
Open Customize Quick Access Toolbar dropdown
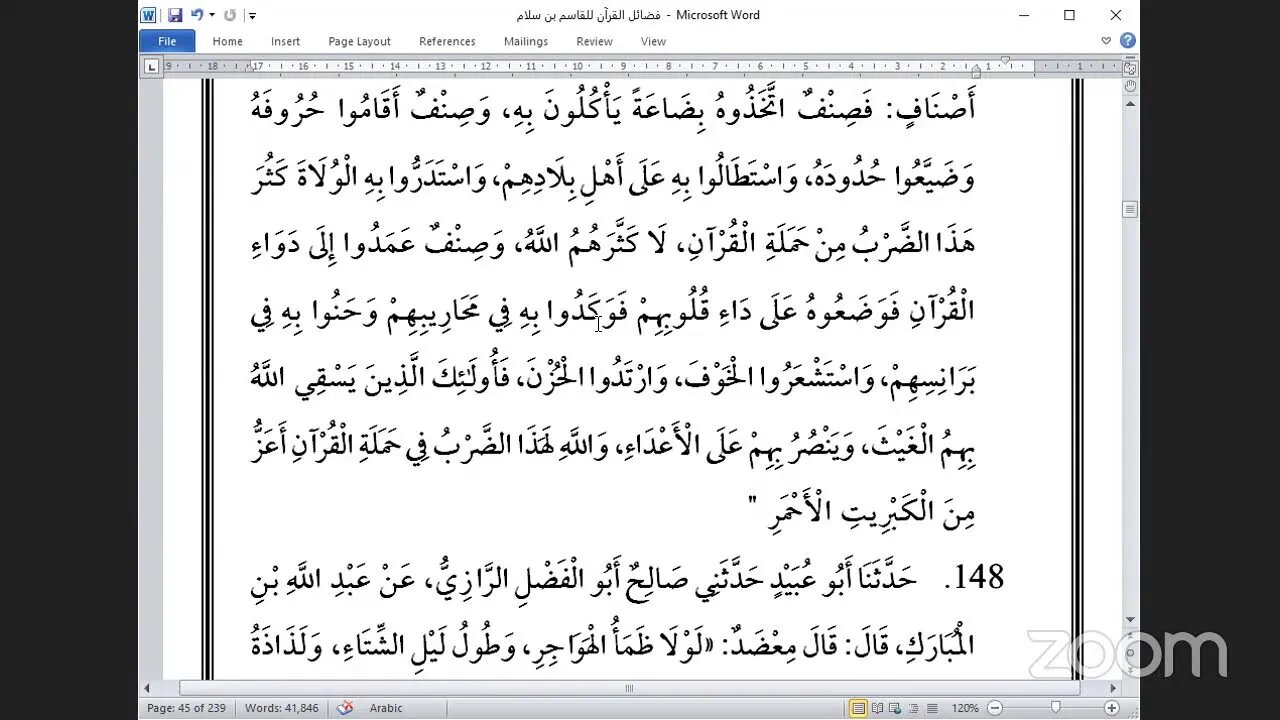[252, 16]
